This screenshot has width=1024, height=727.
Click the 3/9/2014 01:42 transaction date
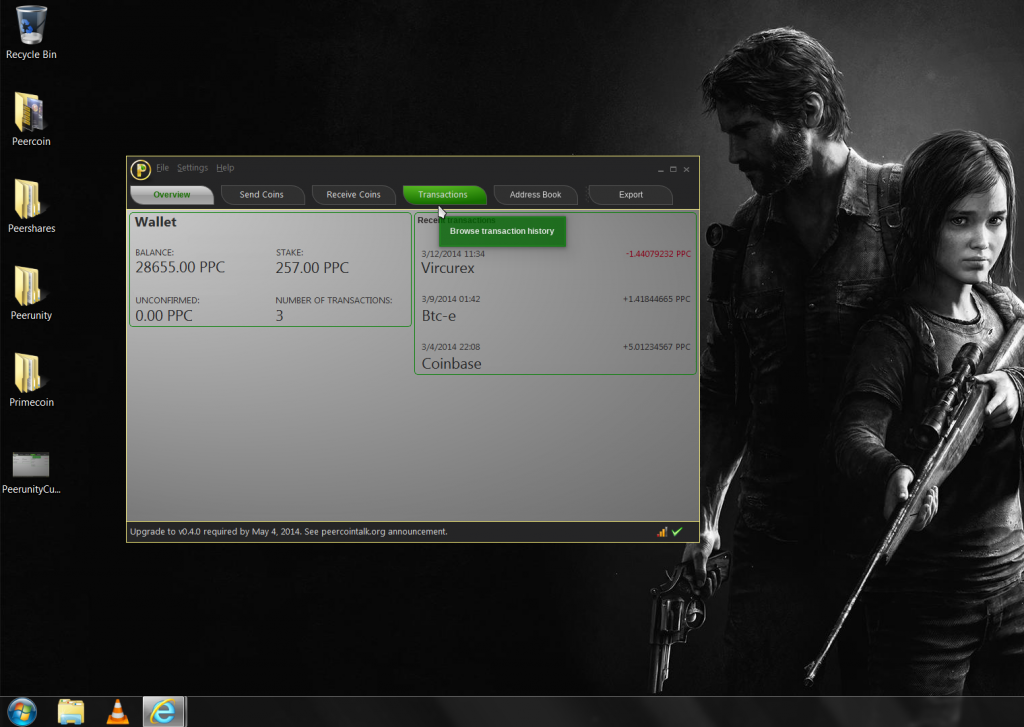451,299
